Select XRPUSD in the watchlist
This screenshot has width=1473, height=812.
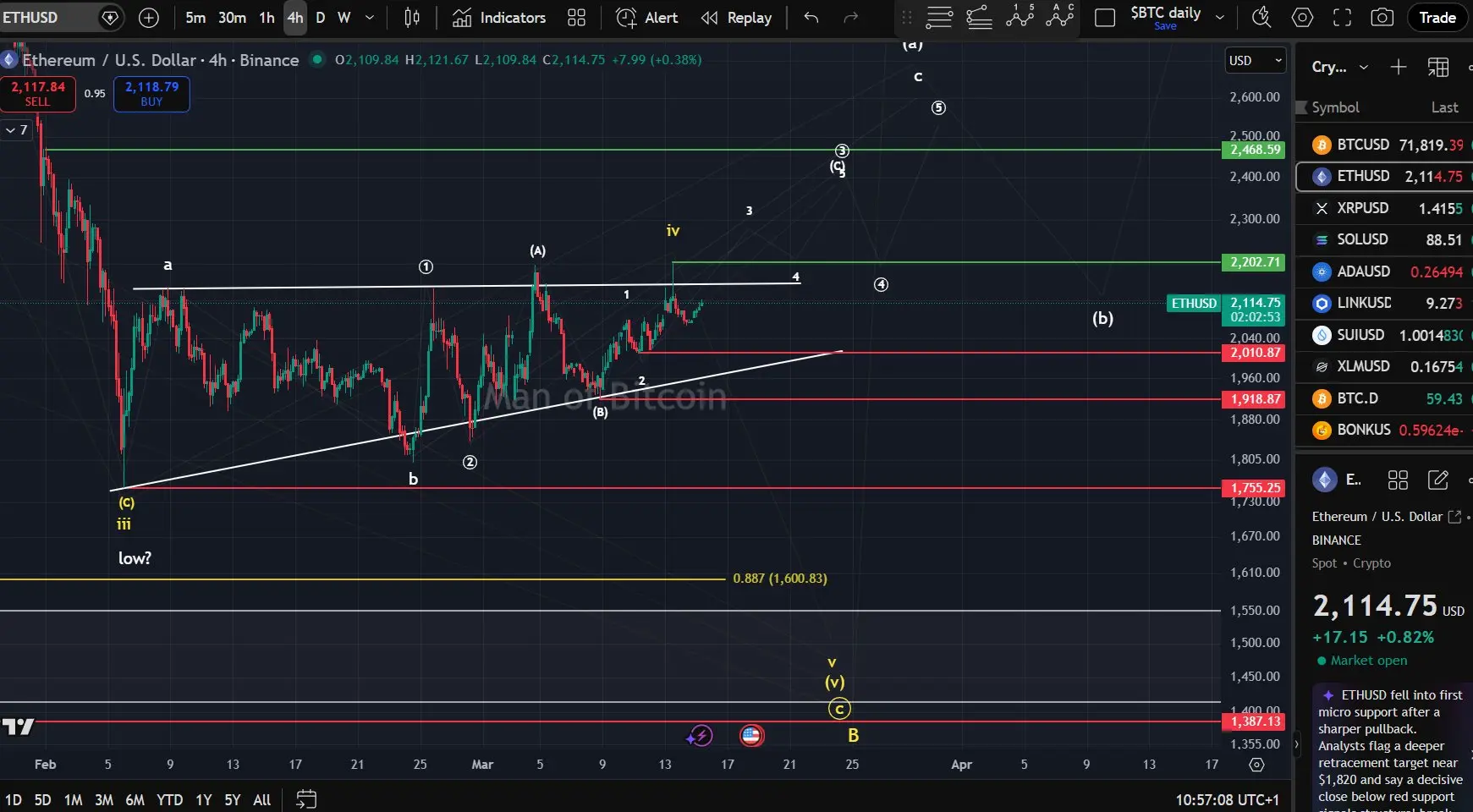pos(1384,208)
